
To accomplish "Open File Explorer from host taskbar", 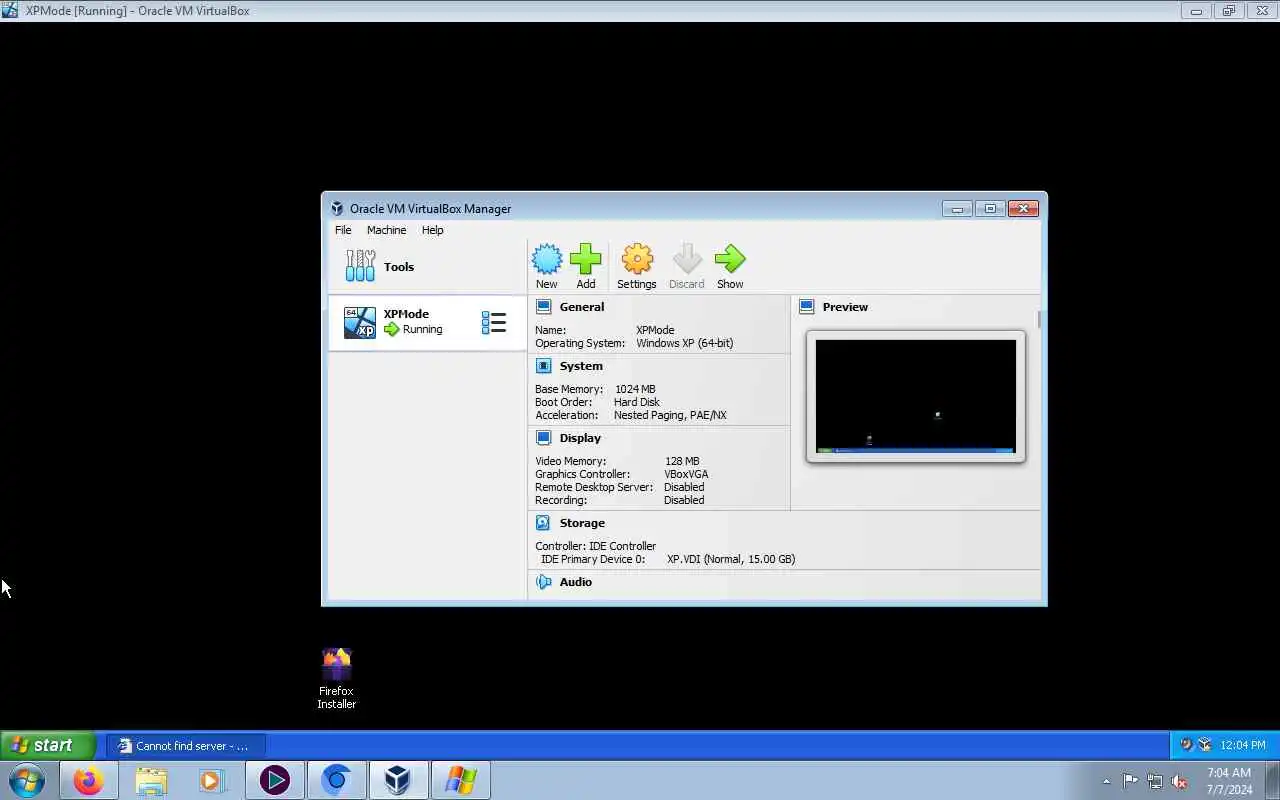I will pos(151,780).
